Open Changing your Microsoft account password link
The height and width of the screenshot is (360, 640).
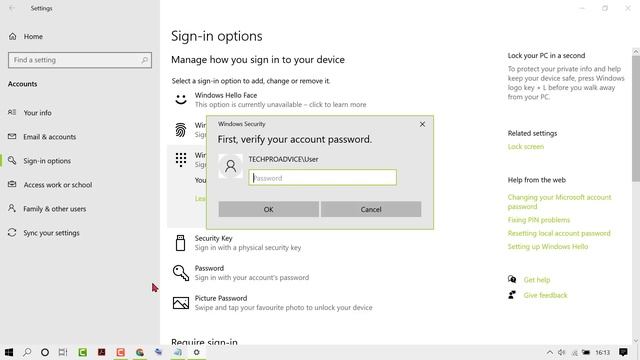click(x=559, y=202)
